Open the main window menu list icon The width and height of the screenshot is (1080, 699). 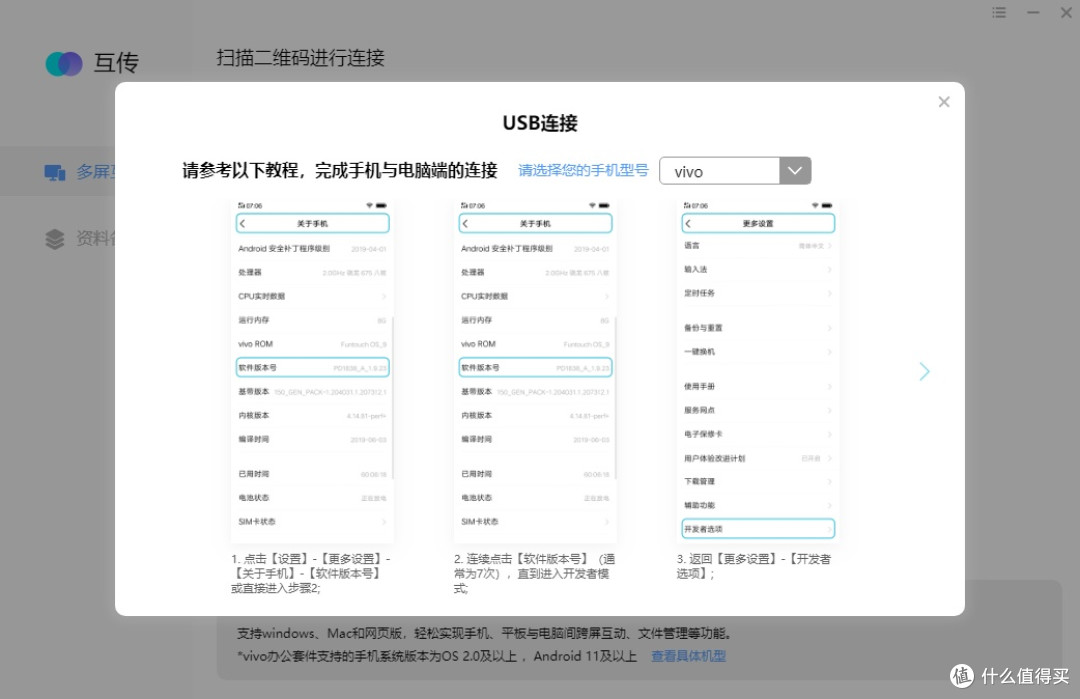coord(999,12)
